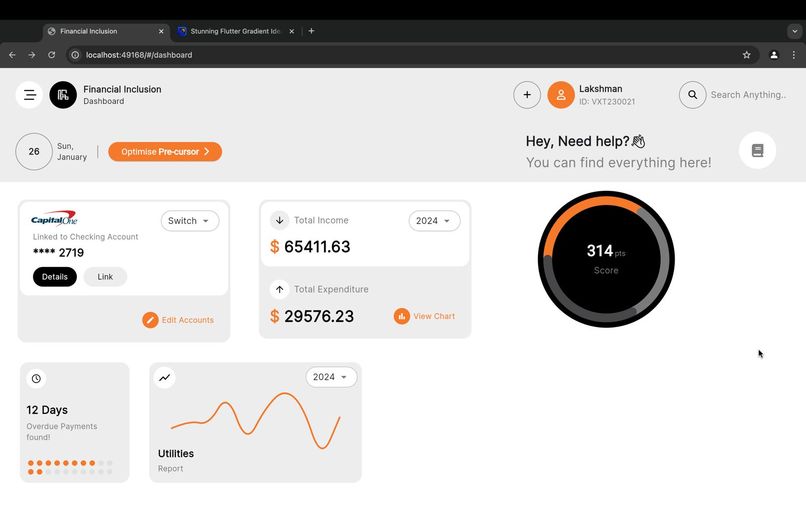Go forward in browser

[32, 55]
